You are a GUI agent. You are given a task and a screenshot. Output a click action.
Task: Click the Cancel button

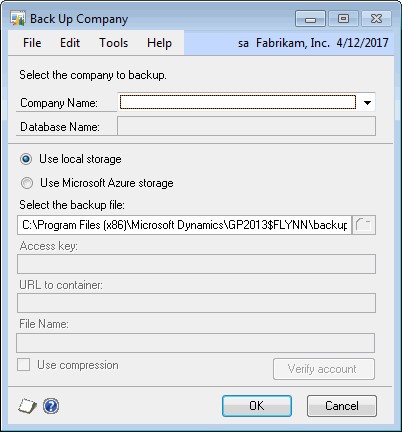point(342,406)
